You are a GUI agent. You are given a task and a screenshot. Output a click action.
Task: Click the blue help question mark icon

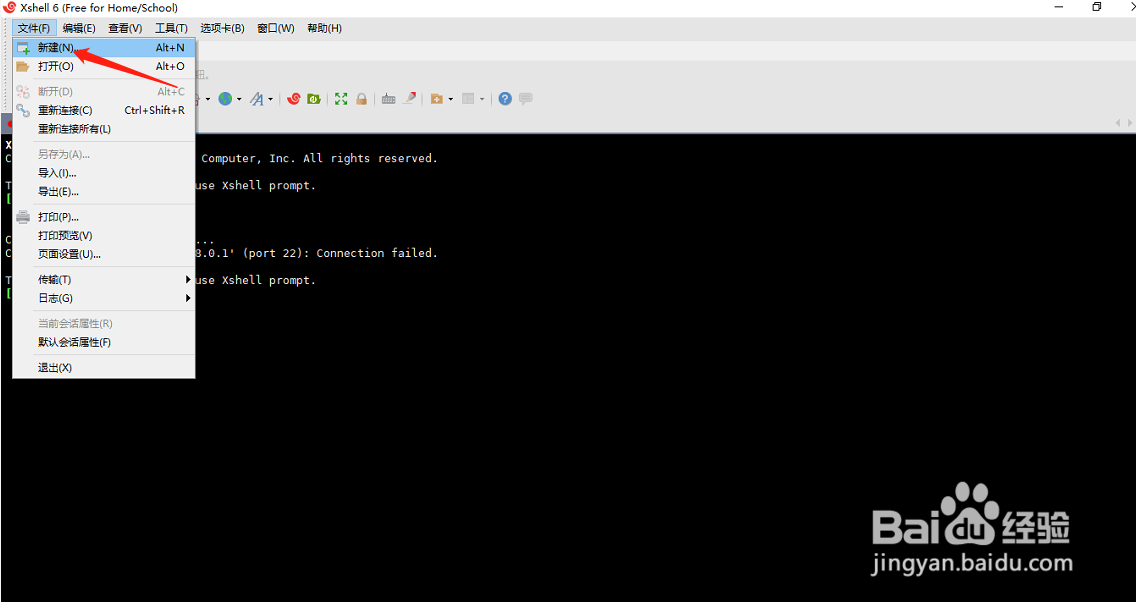pos(506,99)
